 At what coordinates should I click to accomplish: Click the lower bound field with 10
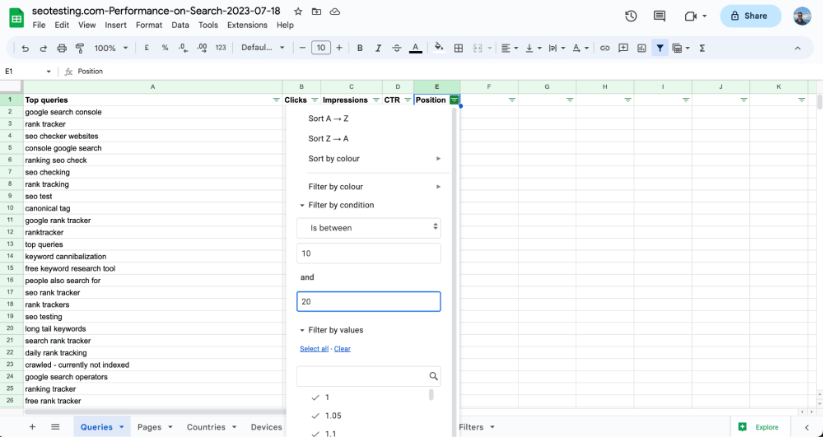(368, 253)
